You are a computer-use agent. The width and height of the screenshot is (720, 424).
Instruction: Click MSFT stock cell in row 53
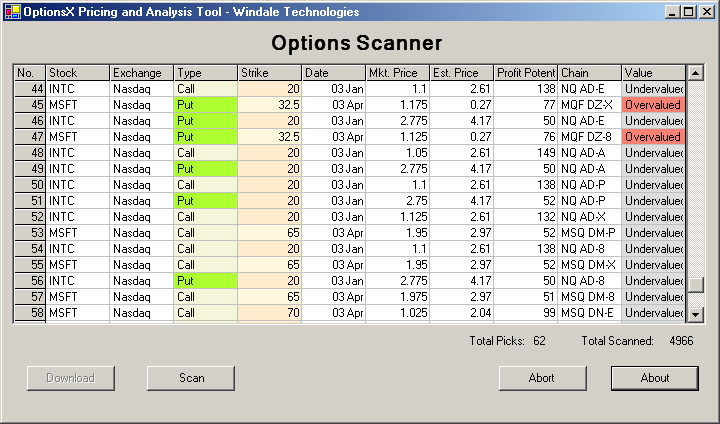(x=78, y=233)
